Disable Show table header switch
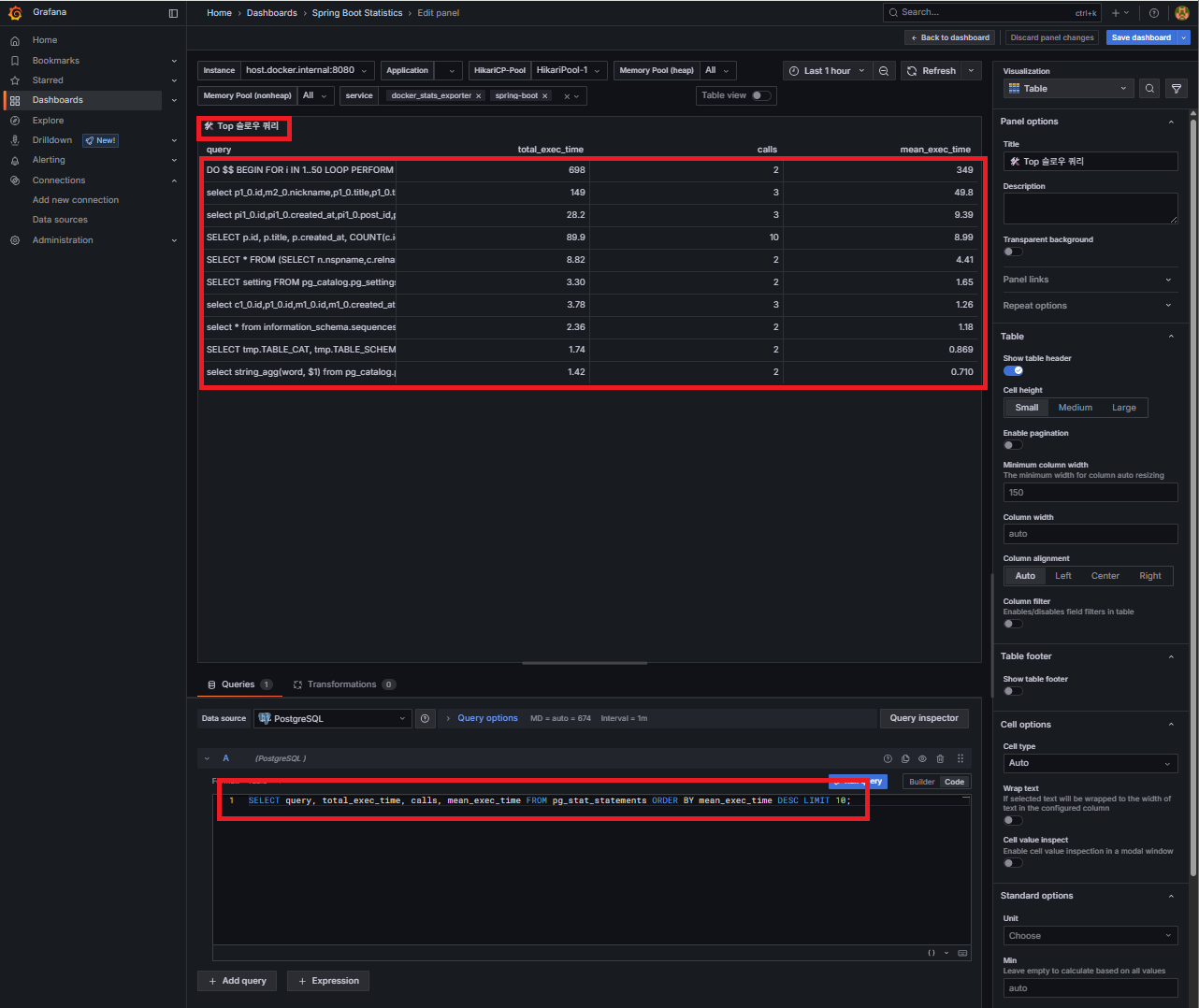 click(x=1013, y=370)
